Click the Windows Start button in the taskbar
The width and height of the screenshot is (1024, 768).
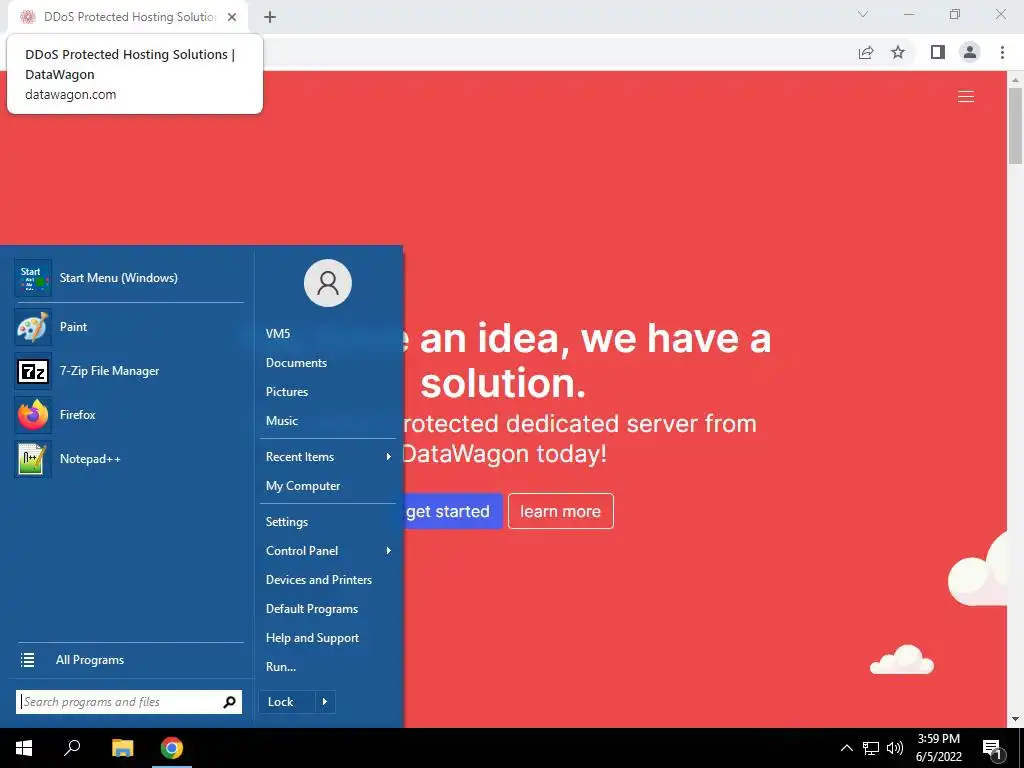coord(24,748)
